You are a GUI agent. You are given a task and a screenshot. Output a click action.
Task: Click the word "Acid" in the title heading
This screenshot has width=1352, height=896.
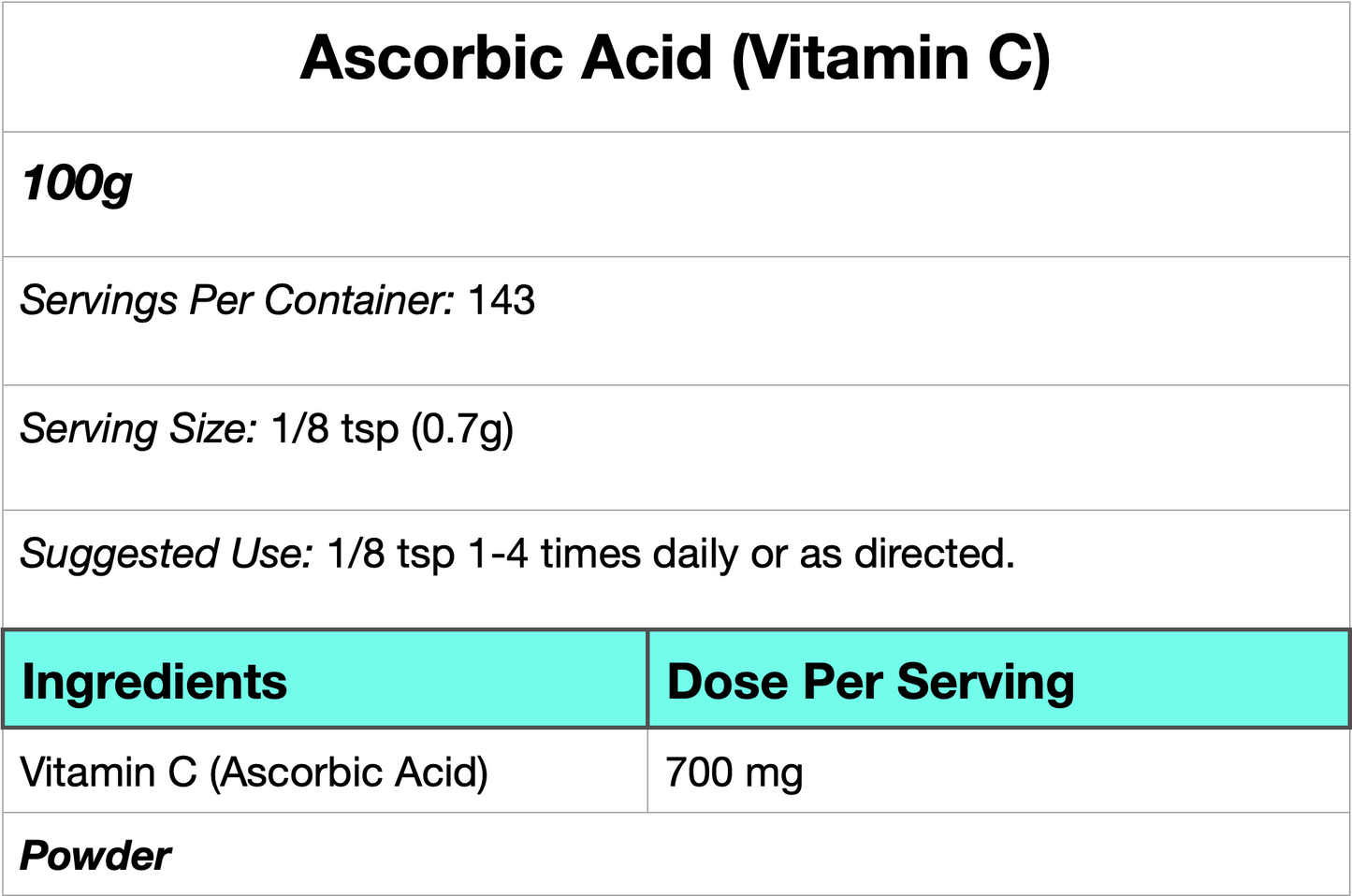647,59
